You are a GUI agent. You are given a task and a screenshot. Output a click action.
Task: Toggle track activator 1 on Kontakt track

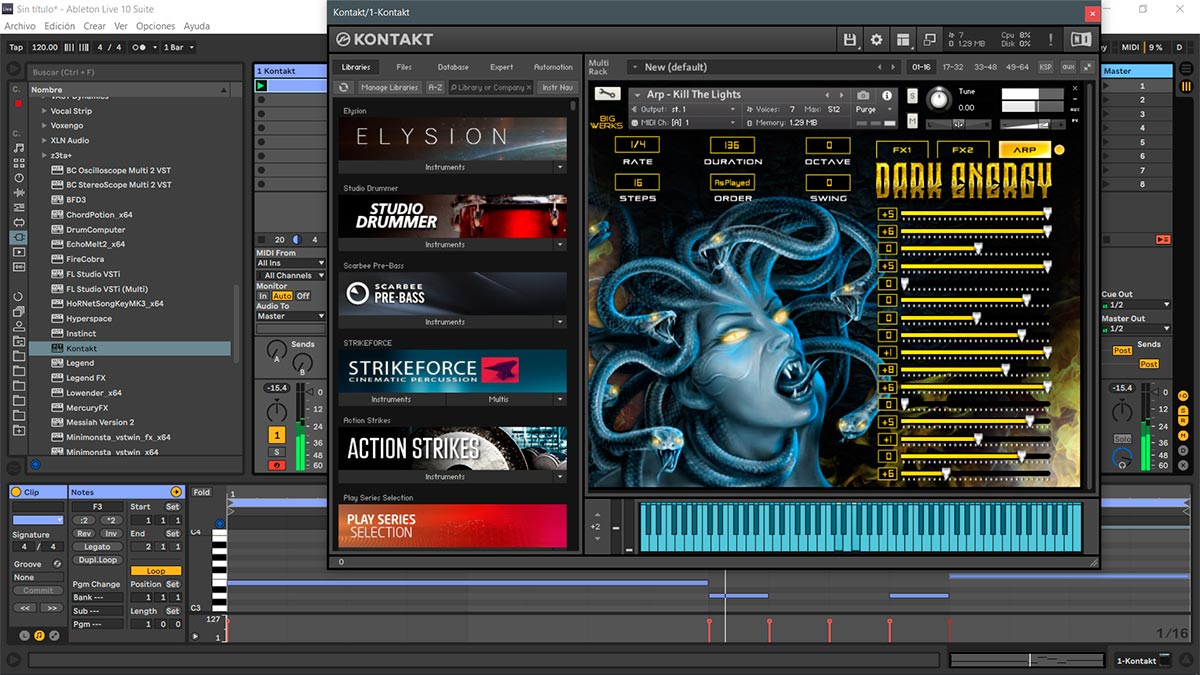pos(277,435)
